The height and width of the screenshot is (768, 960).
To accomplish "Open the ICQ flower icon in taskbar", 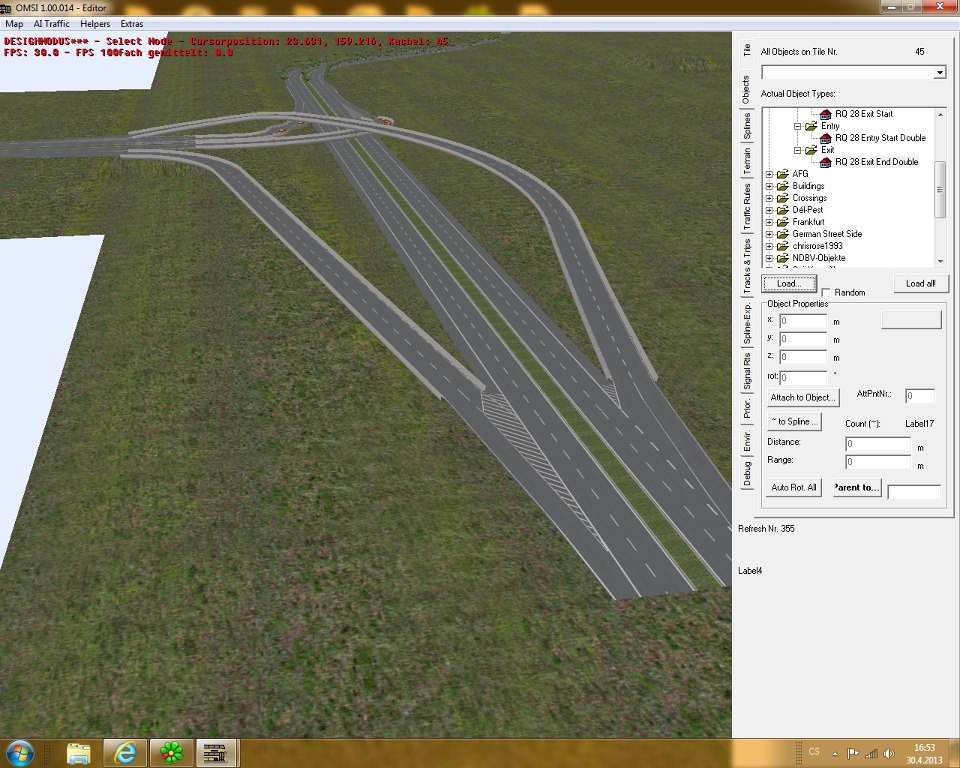I will click(172, 752).
